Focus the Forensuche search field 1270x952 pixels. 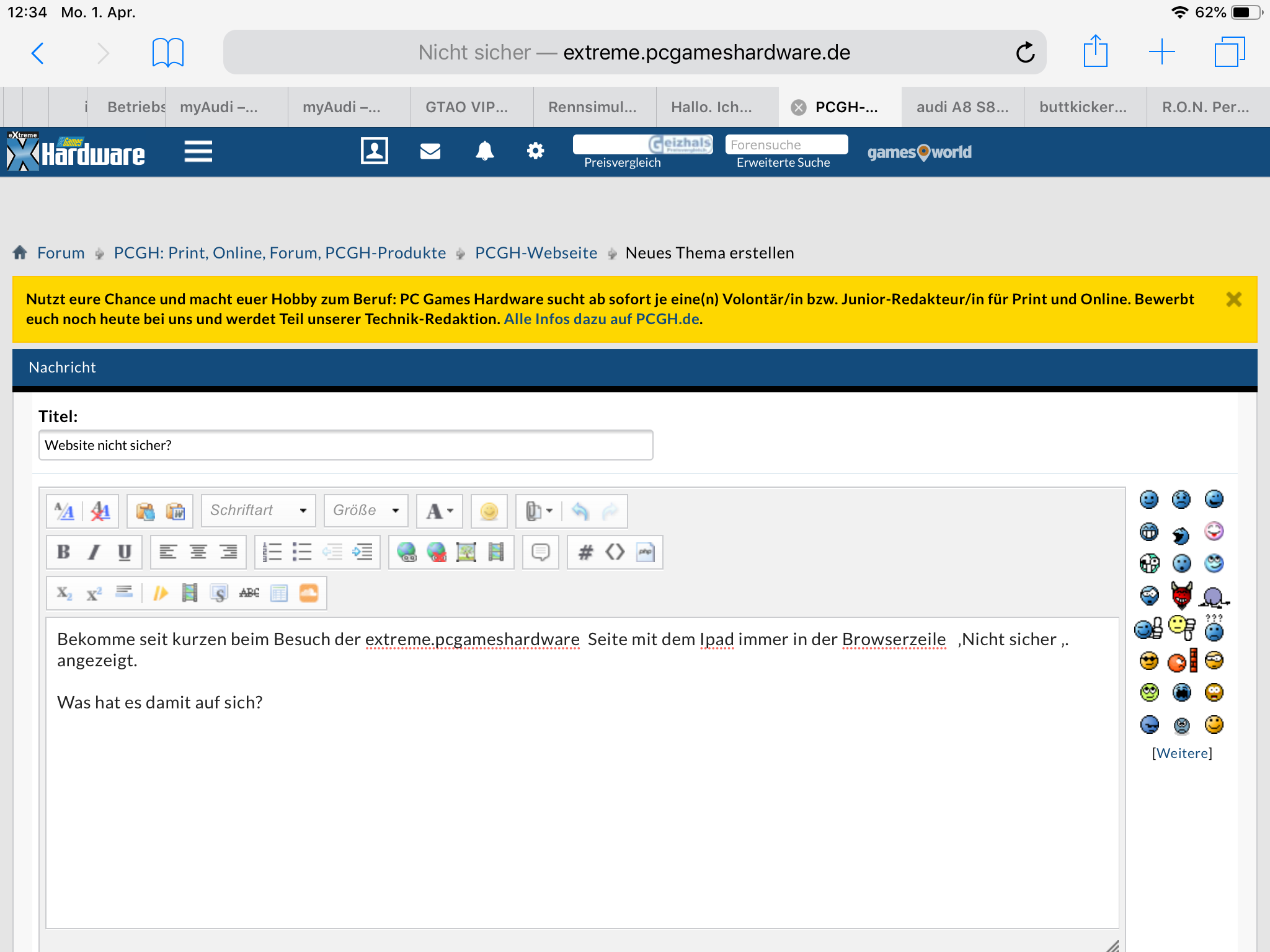786,144
